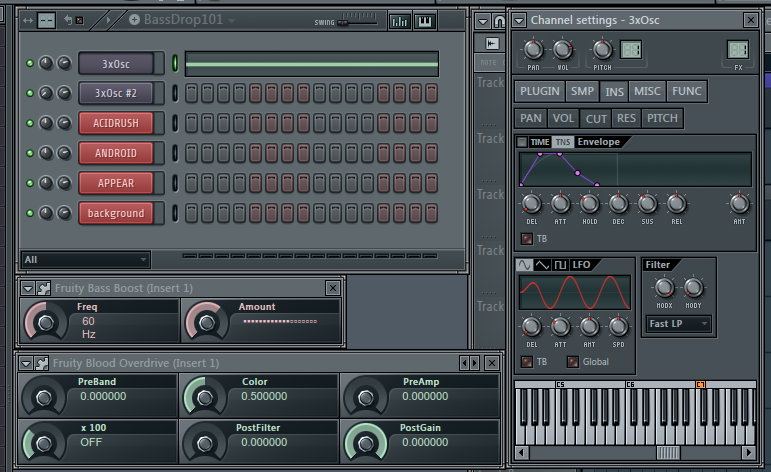Select the 3xOsc channel button

116,63
